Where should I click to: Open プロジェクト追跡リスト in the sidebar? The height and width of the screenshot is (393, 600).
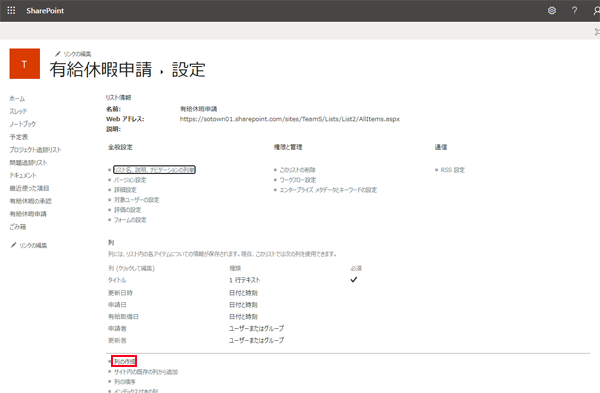35,150
